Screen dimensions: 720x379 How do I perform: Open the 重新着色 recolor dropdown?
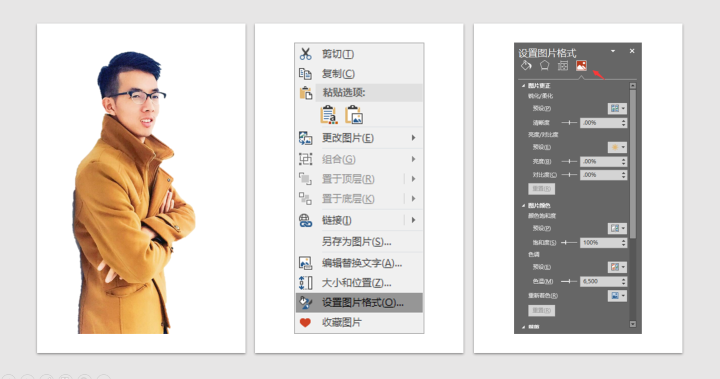click(617, 296)
